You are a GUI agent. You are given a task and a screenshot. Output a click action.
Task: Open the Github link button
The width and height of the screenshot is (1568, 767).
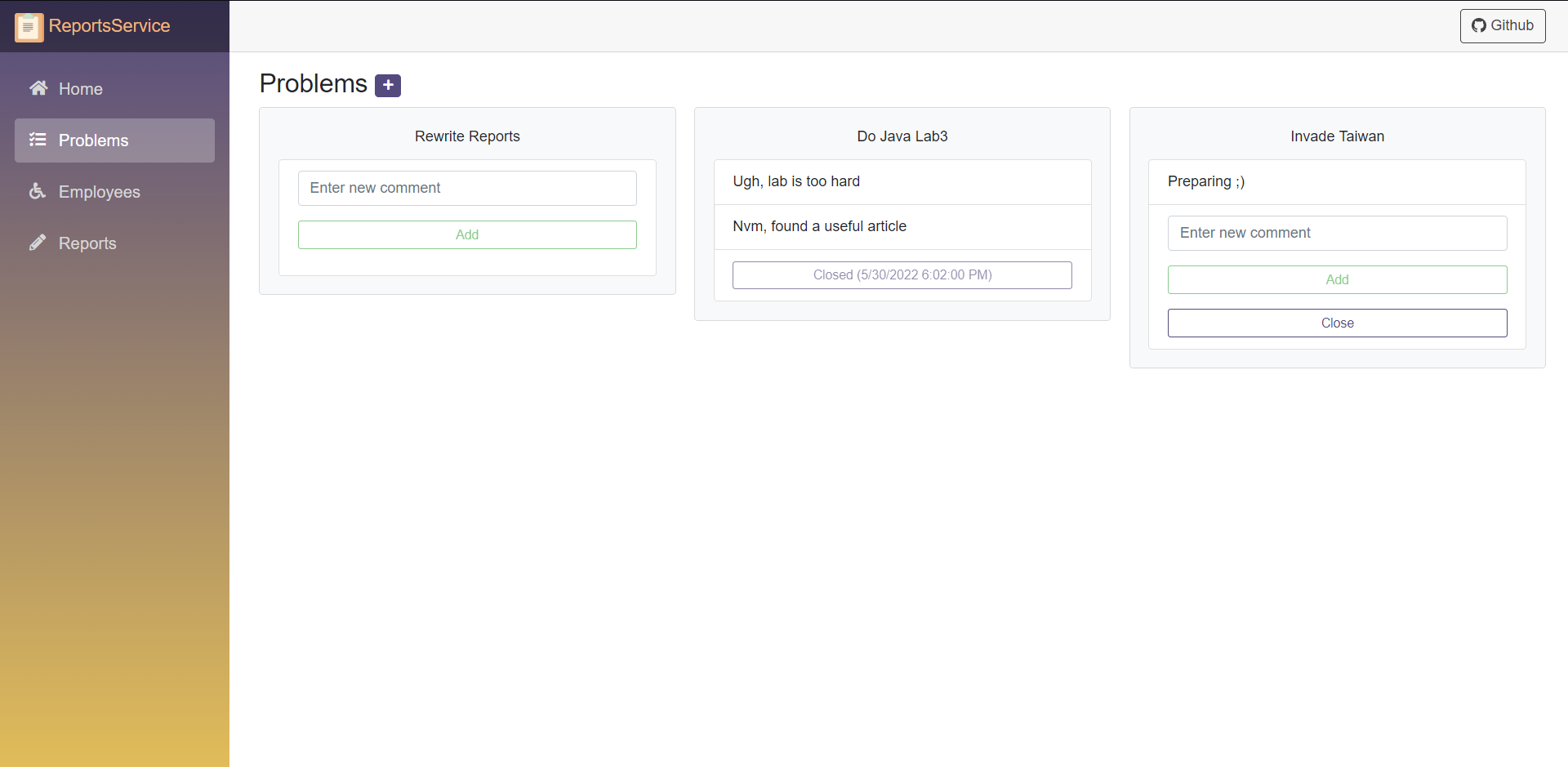click(1503, 26)
